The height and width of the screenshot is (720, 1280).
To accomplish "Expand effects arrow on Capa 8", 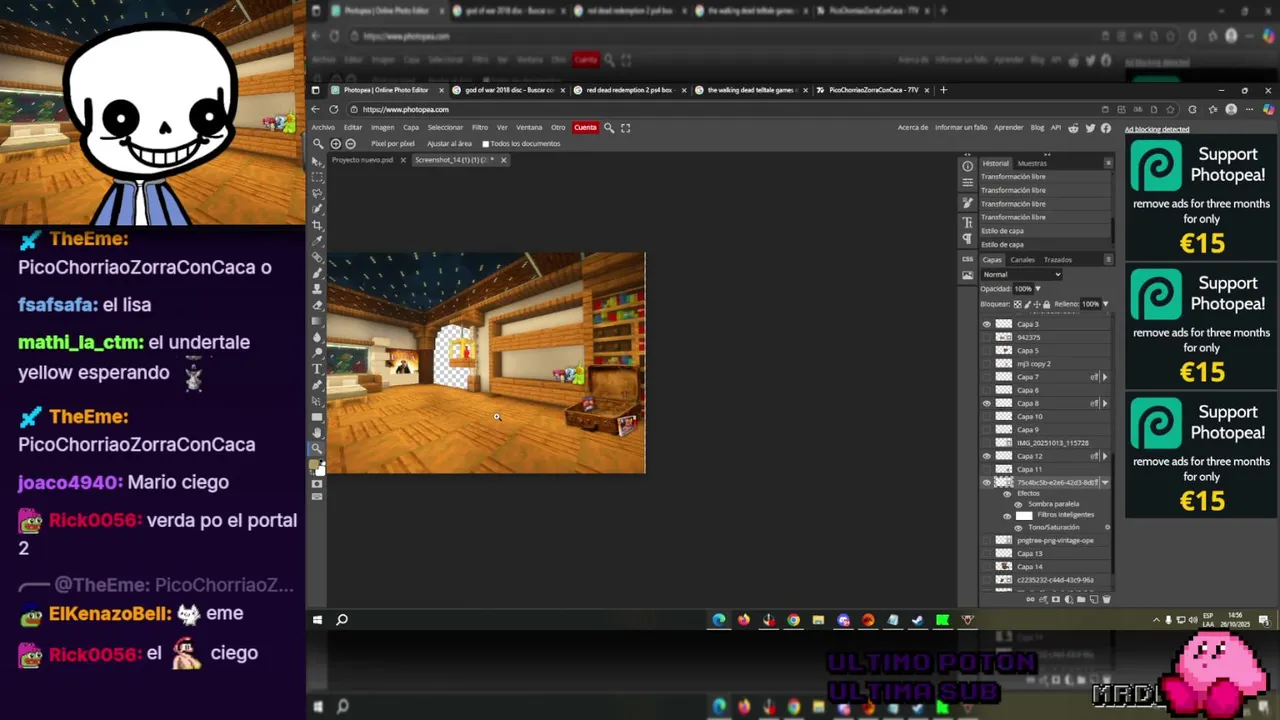I will 1105,403.
